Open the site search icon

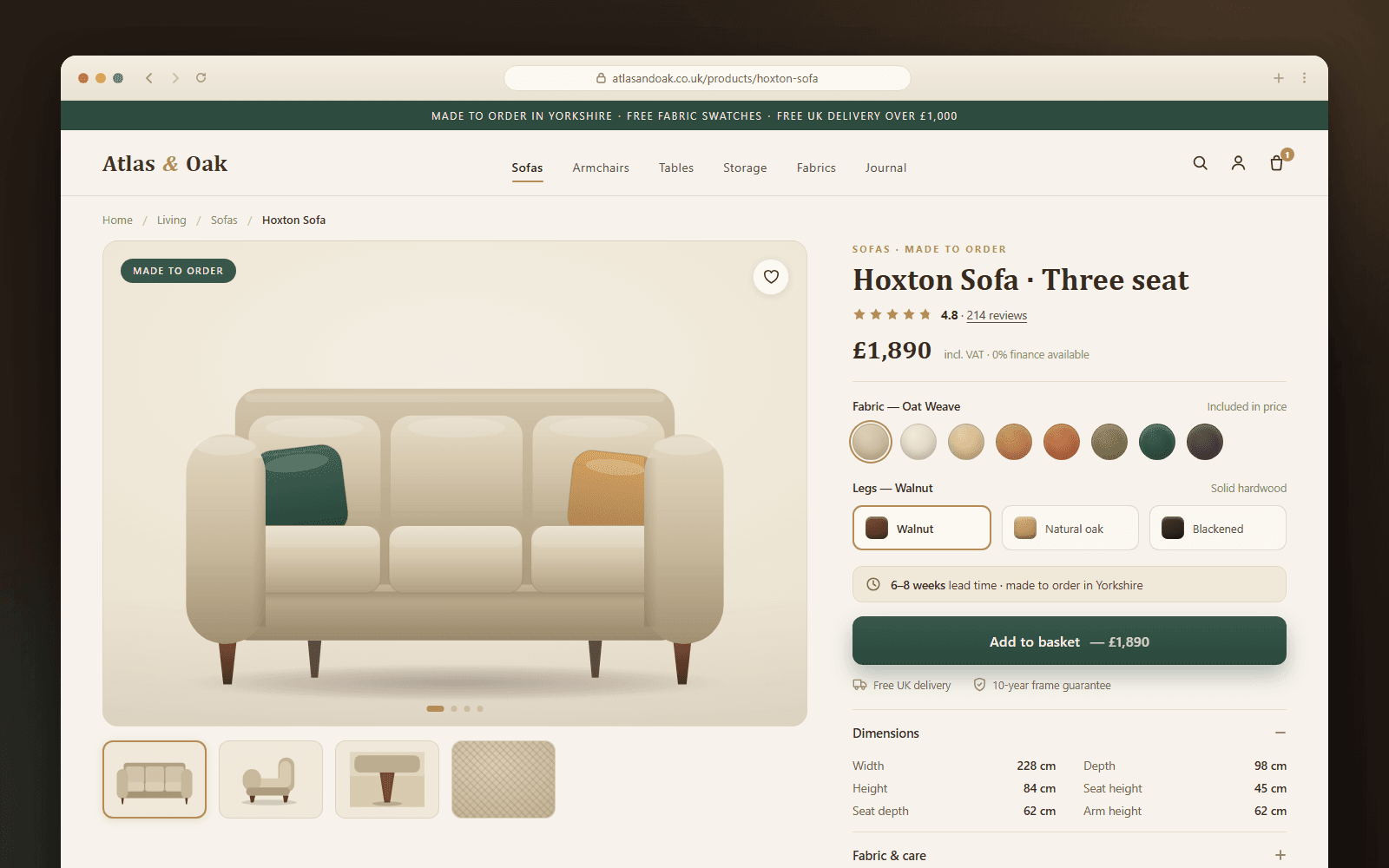click(x=1200, y=163)
